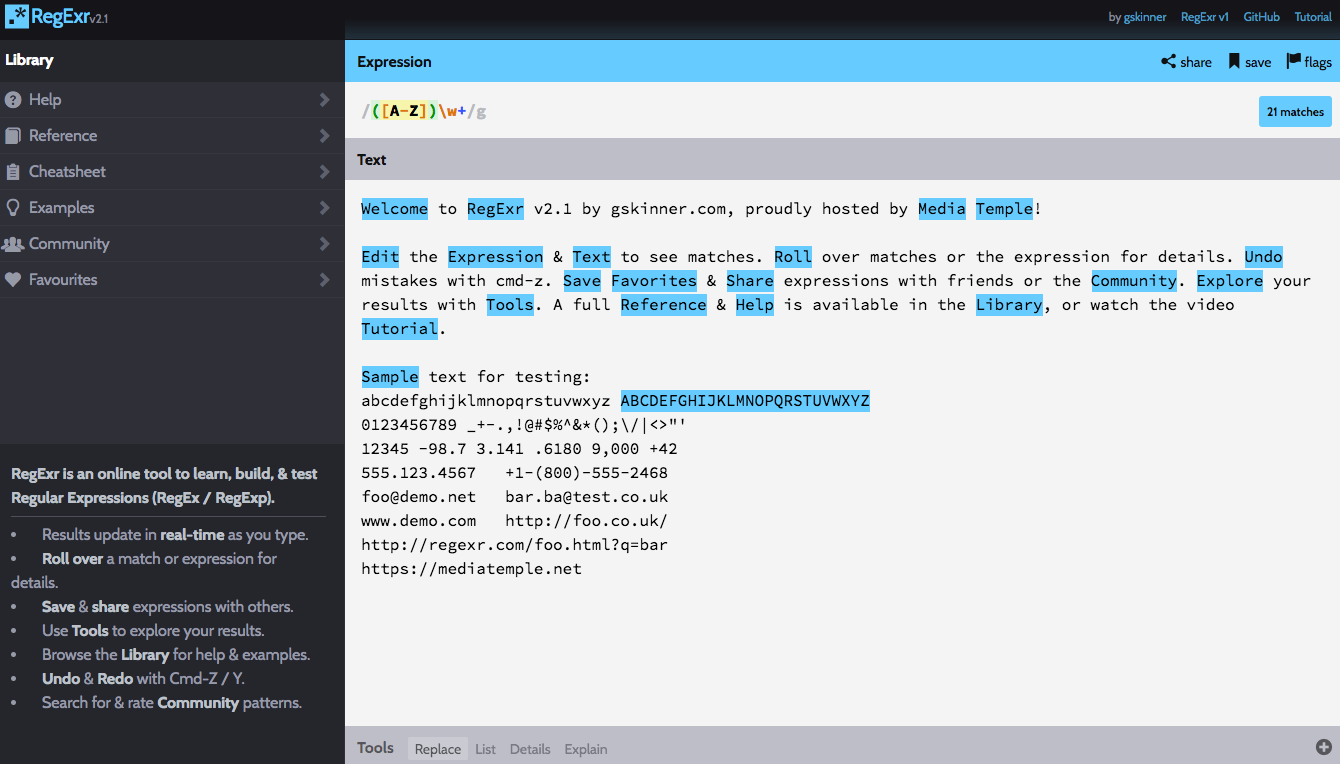Click the 21 matches badge

[x=1295, y=112]
